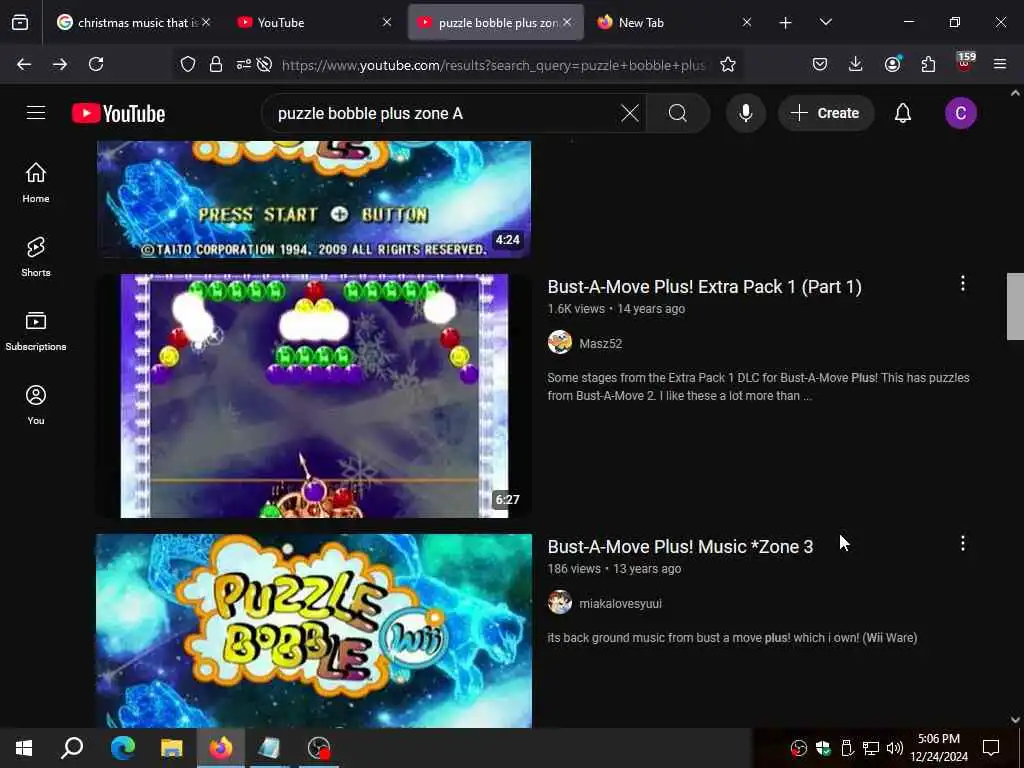Play the 4:24 Press Start thumbnail
Screen dimensions: 1024x768
pyautogui.click(x=314, y=199)
